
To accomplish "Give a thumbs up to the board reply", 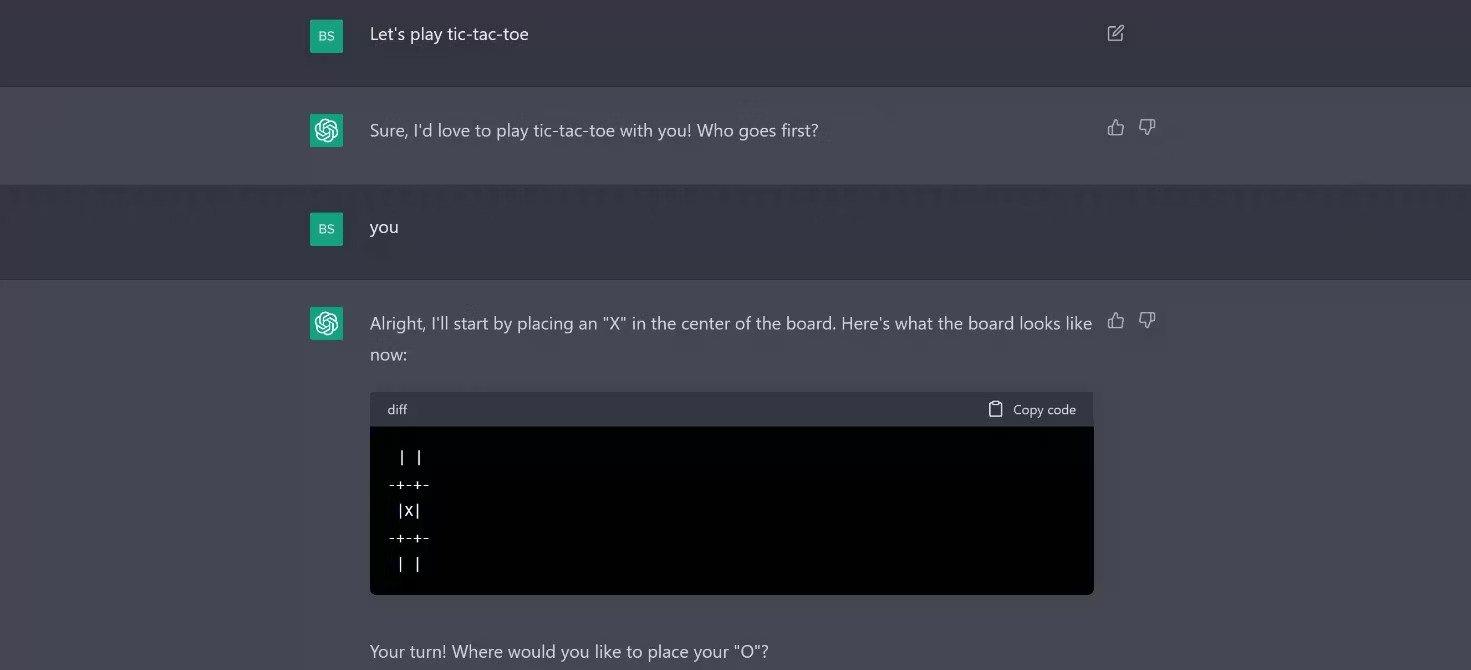I will [1115, 321].
